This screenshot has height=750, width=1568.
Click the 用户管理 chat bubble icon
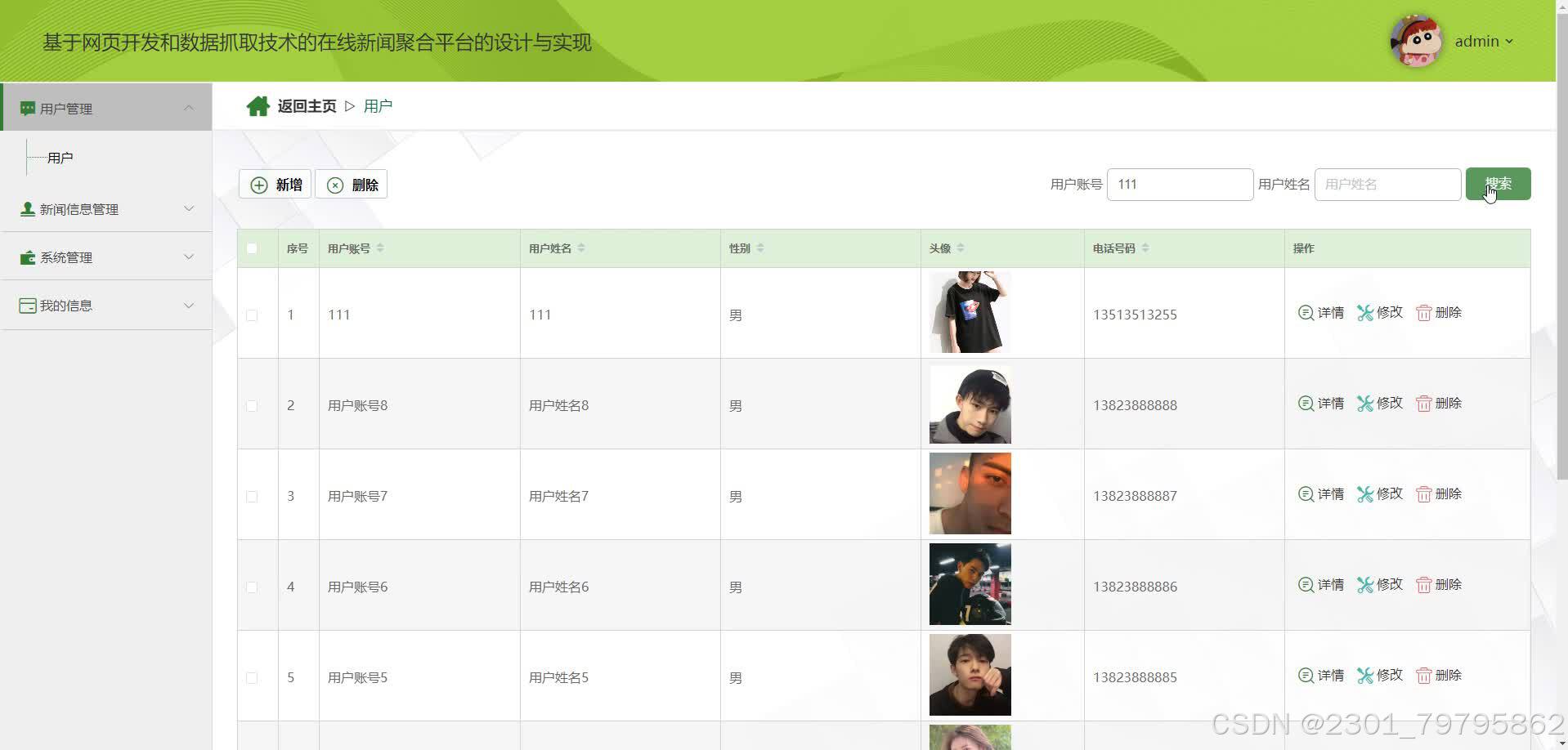28,109
